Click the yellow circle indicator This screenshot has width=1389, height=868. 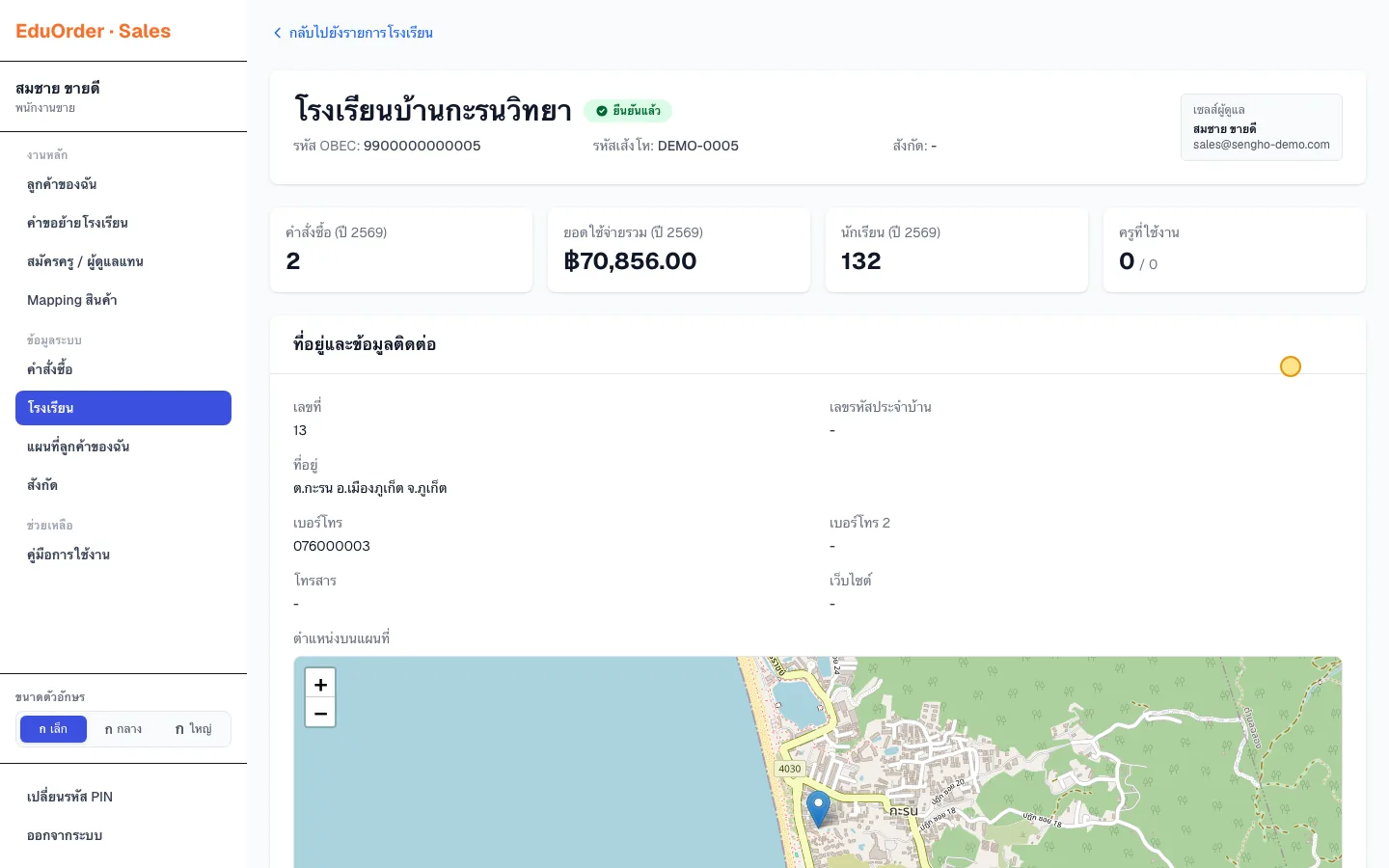[1291, 366]
